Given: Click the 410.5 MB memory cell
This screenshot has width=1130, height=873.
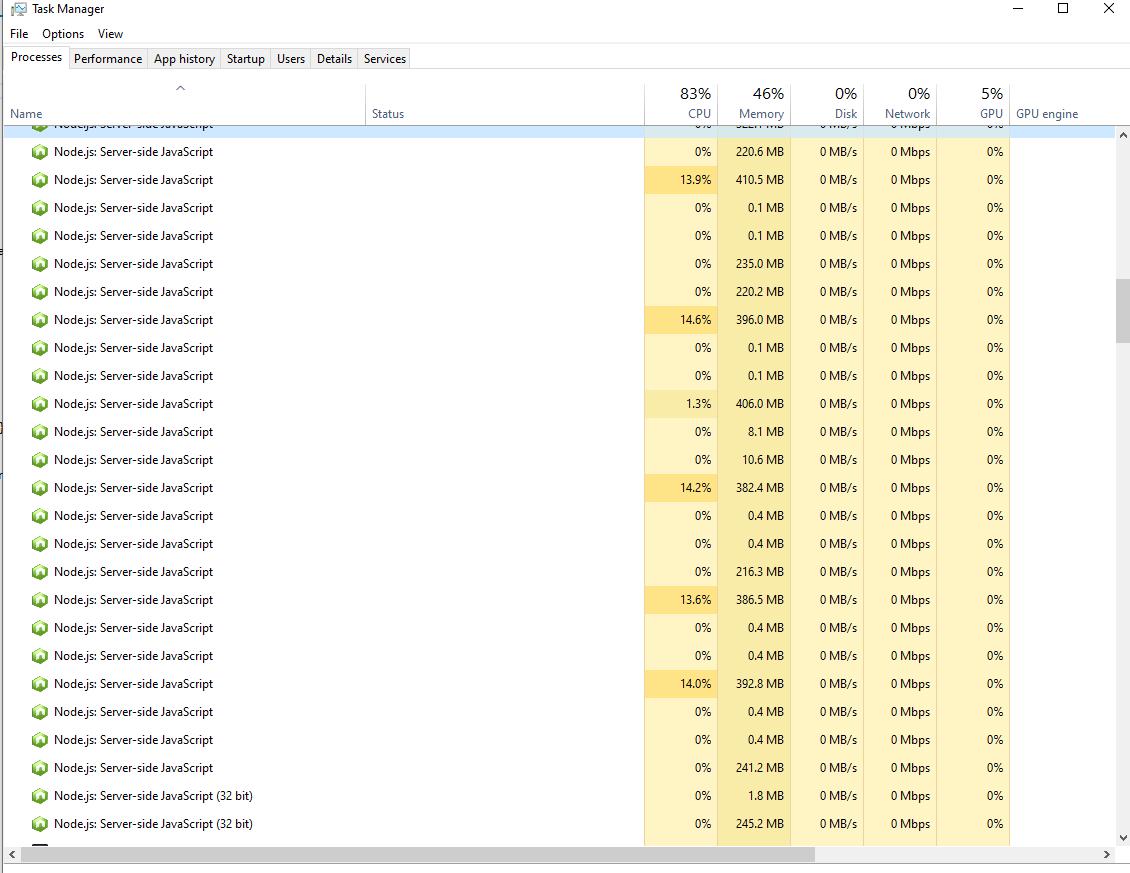Looking at the screenshot, I should [754, 180].
